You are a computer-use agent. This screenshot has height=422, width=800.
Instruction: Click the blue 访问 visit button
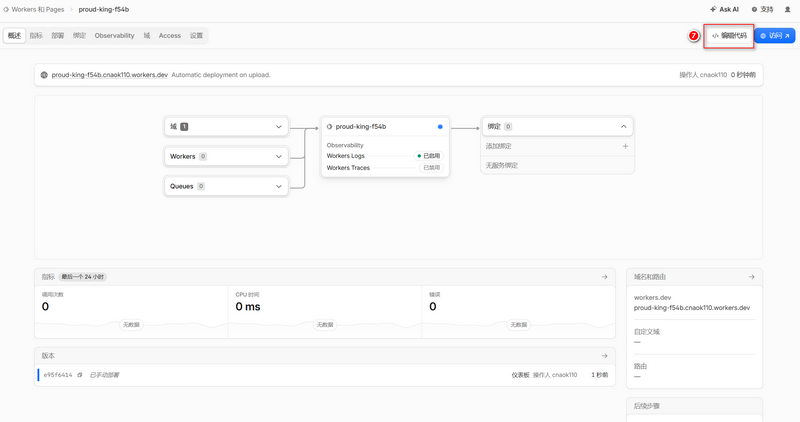pos(774,36)
